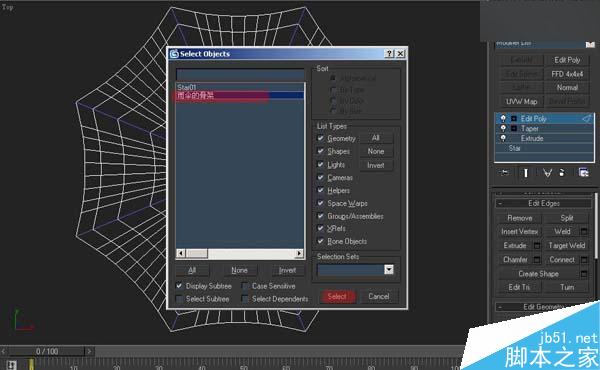600x370 pixels.
Task: Uncheck the Helpers list type
Action: tap(321, 190)
